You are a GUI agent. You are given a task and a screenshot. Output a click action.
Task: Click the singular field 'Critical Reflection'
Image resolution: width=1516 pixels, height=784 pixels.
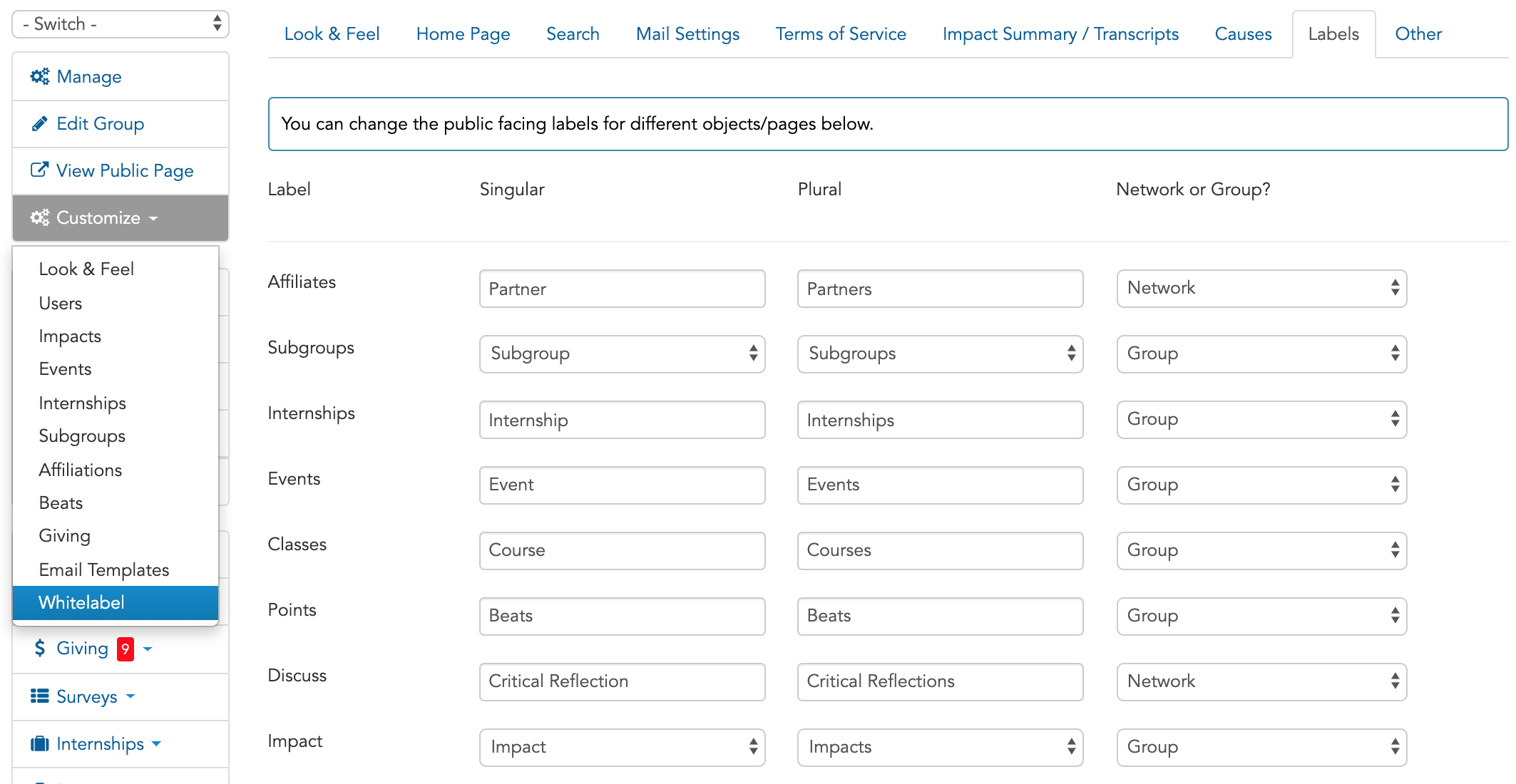coord(623,682)
